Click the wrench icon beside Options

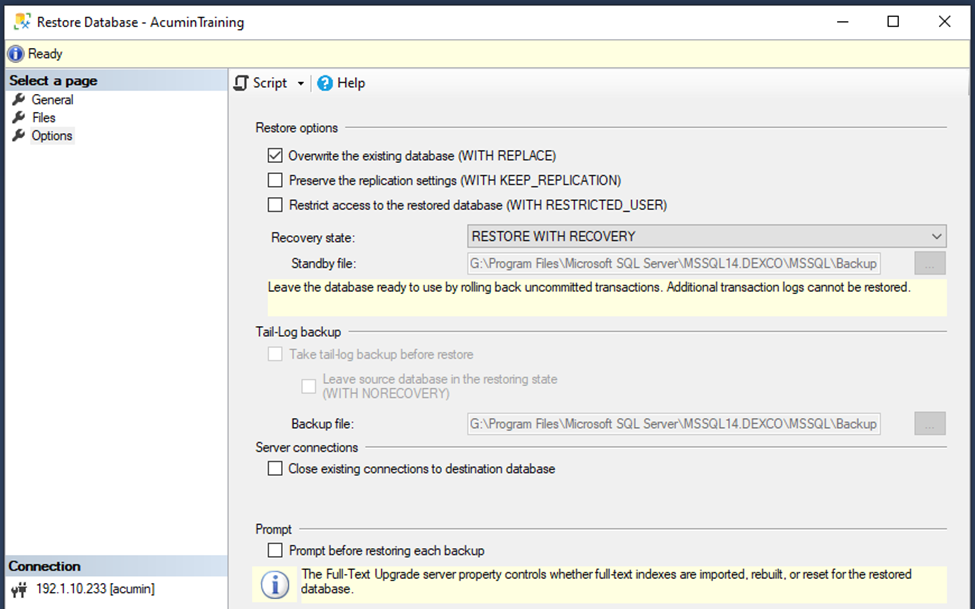[19, 136]
